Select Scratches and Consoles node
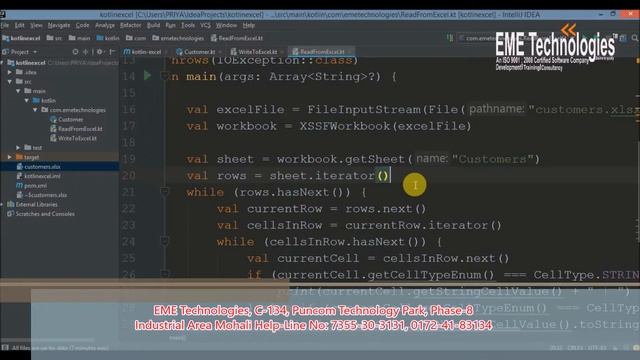Image resolution: width=640 pixels, height=360 pixels. pos(41,213)
